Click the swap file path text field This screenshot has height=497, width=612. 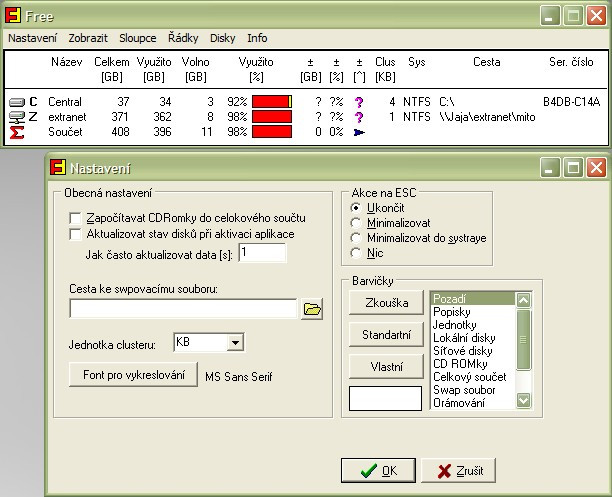point(183,309)
